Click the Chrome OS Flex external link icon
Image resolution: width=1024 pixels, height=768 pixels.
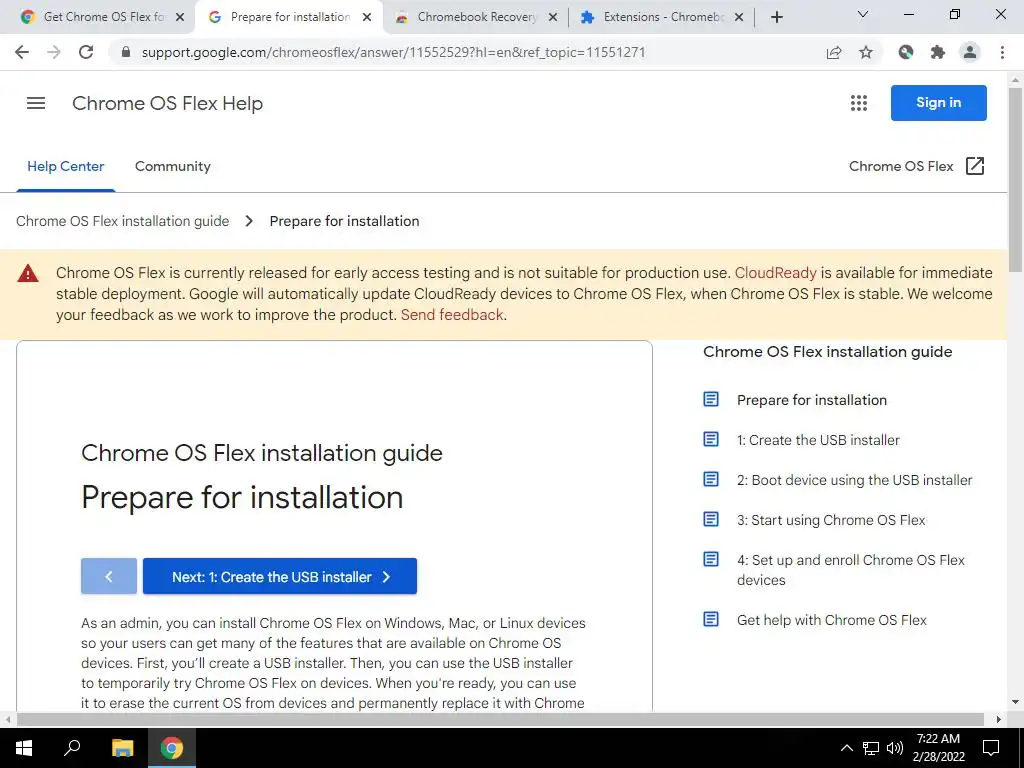pyautogui.click(x=975, y=166)
